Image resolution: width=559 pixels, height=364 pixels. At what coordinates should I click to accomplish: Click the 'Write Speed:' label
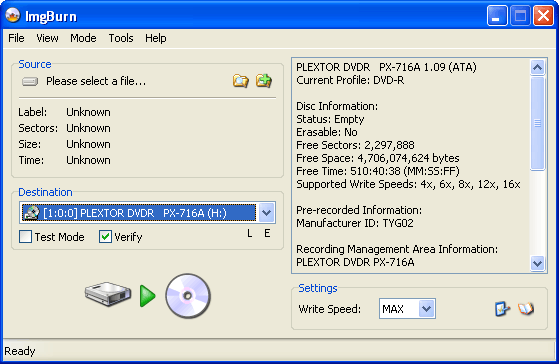(x=329, y=309)
